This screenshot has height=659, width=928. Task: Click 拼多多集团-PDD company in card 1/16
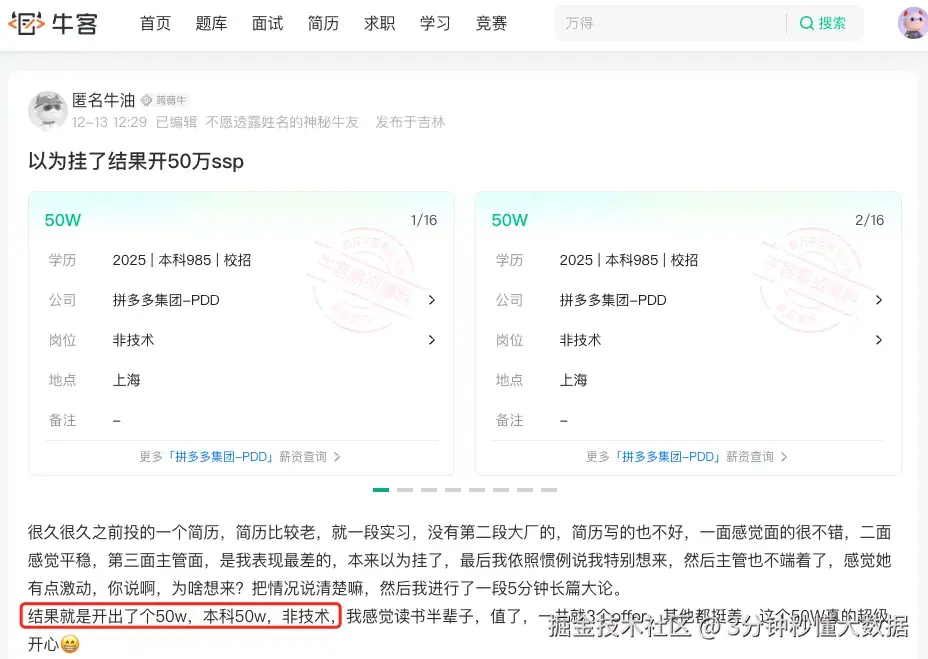click(166, 300)
